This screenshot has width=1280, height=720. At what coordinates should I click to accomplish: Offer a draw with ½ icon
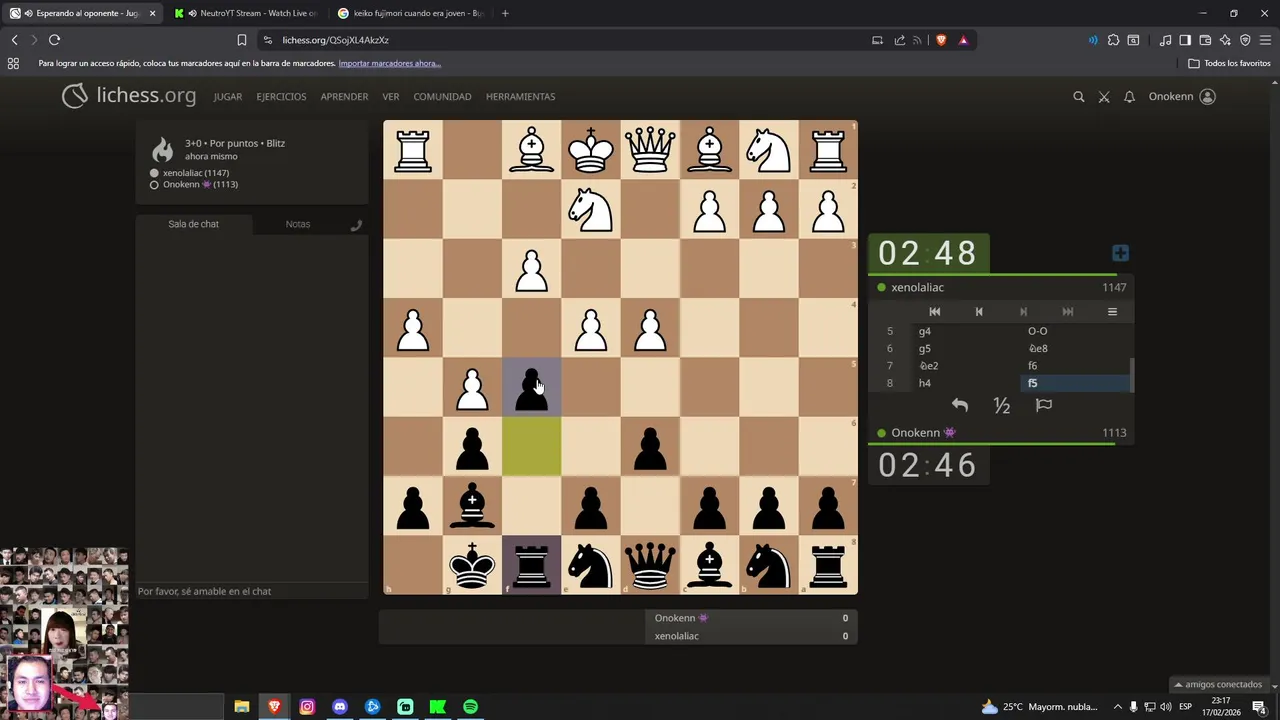(1001, 405)
